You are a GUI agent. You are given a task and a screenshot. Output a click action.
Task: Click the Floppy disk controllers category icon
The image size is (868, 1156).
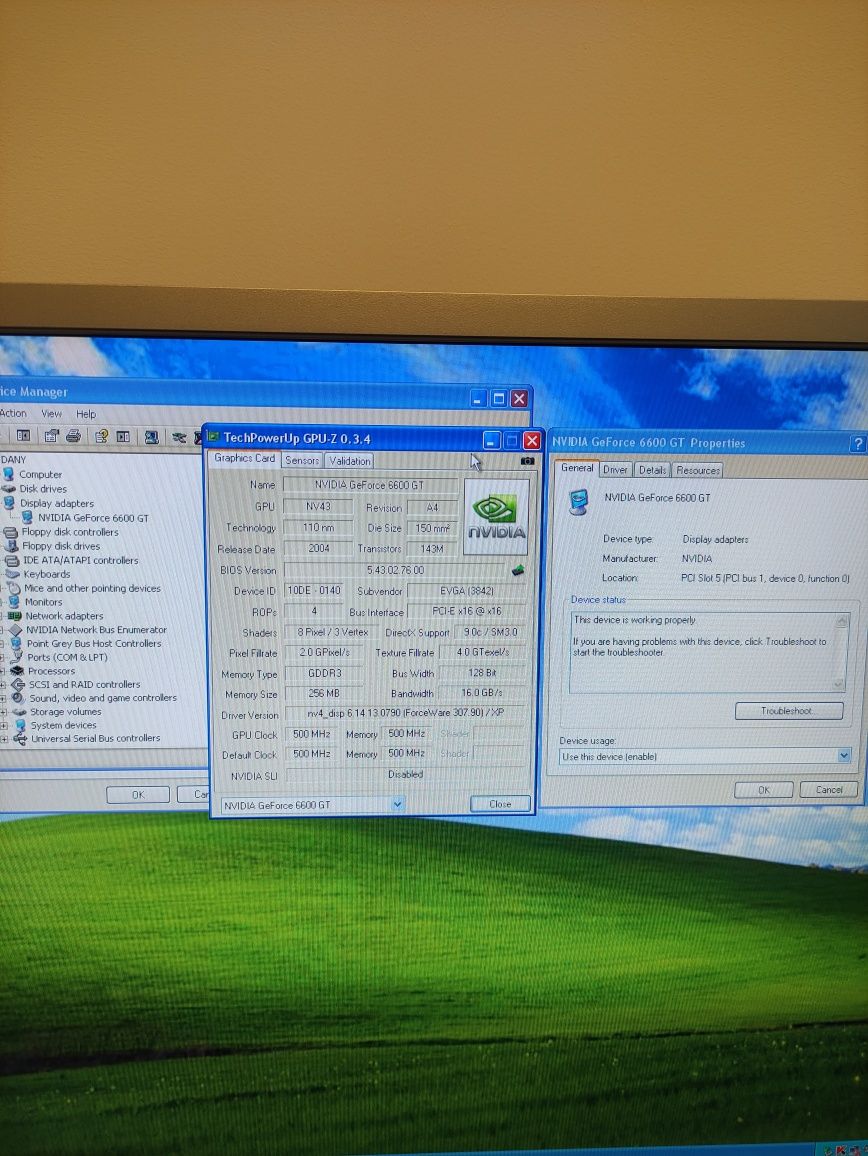(x=10, y=532)
